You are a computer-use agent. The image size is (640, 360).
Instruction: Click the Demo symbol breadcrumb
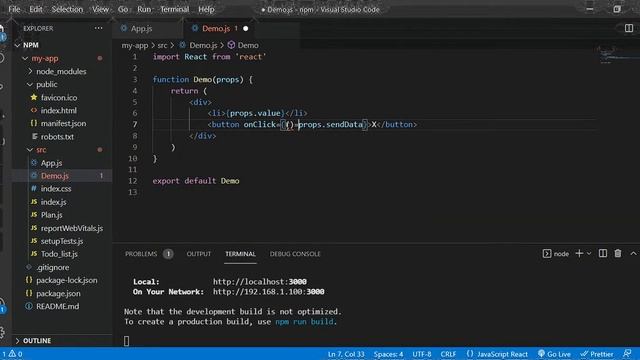tap(248, 45)
